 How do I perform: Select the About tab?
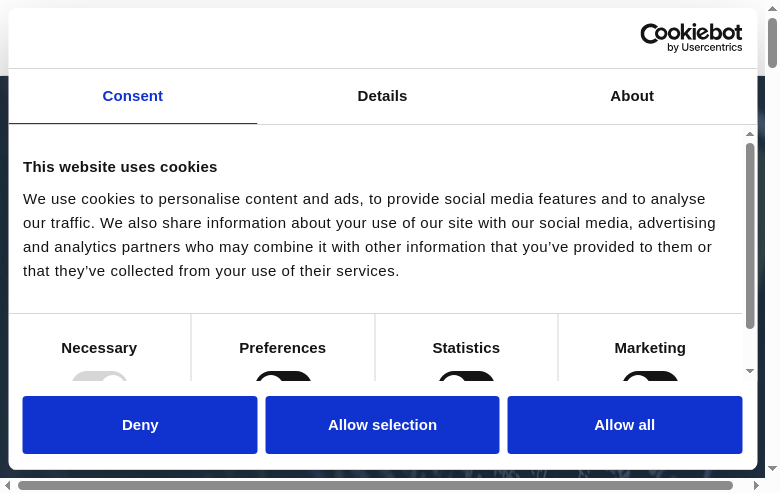click(x=632, y=96)
